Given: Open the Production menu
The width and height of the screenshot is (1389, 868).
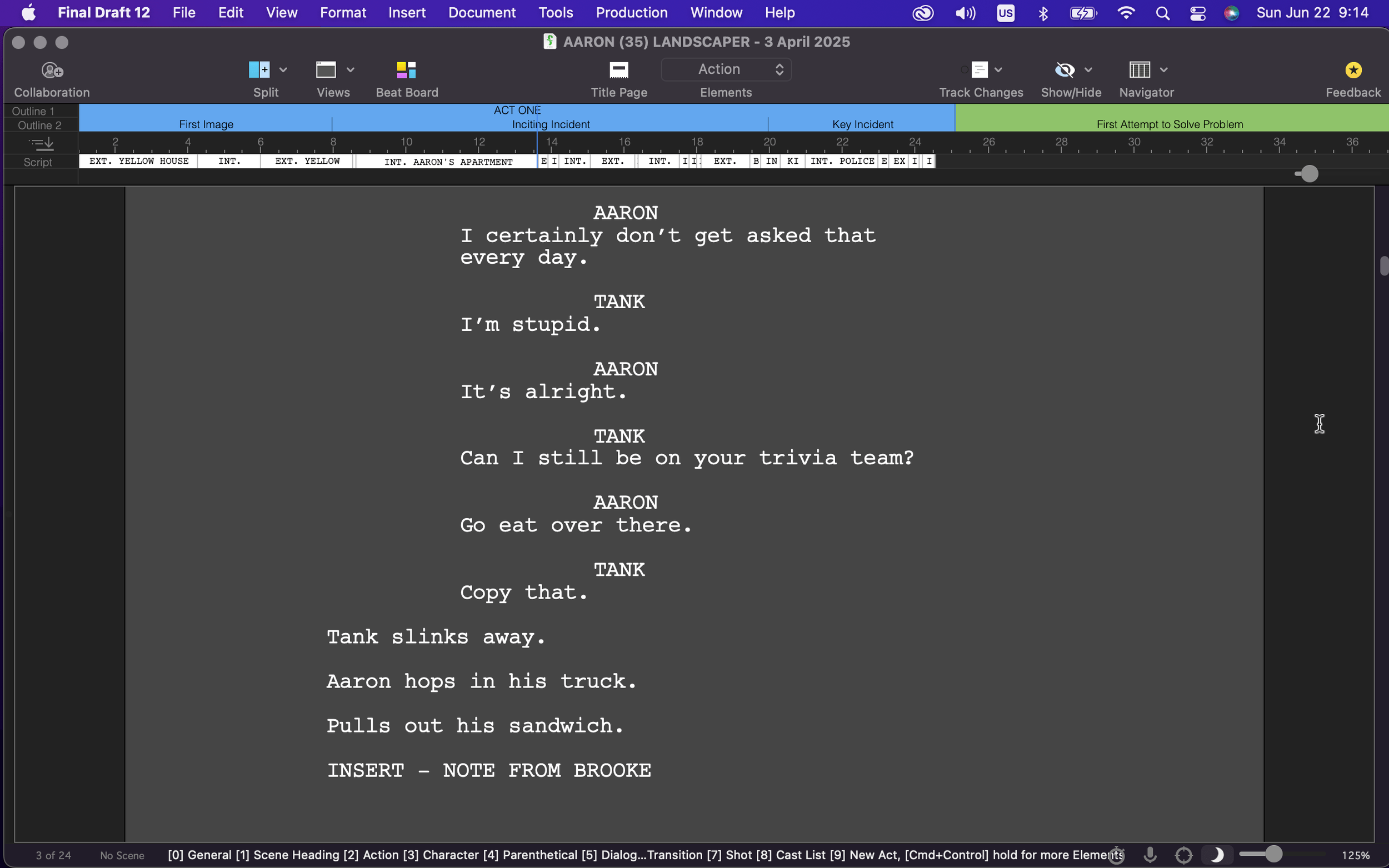Looking at the screenshot, I should click(631, 13).
